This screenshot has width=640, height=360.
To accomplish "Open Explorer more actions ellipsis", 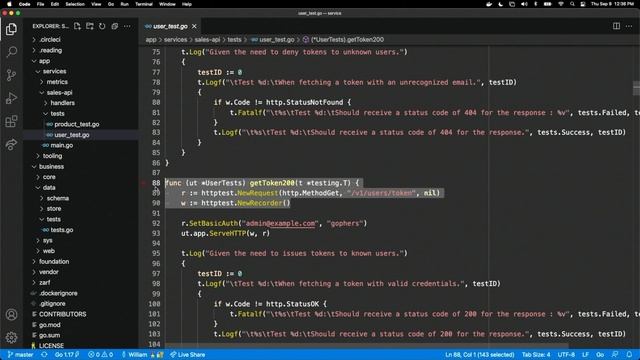I will [x=127, y=26].
